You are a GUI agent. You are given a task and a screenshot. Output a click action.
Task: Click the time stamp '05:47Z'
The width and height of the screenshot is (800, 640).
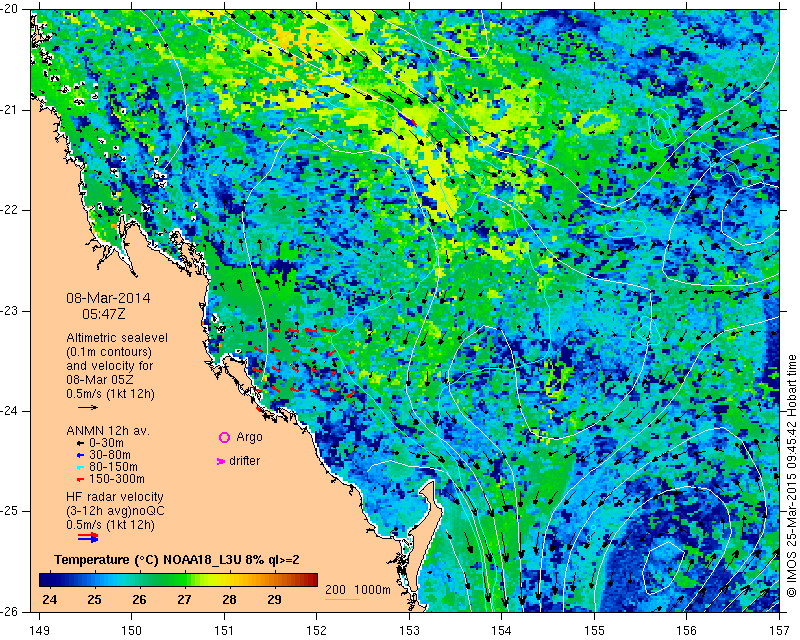click(104, 314)
